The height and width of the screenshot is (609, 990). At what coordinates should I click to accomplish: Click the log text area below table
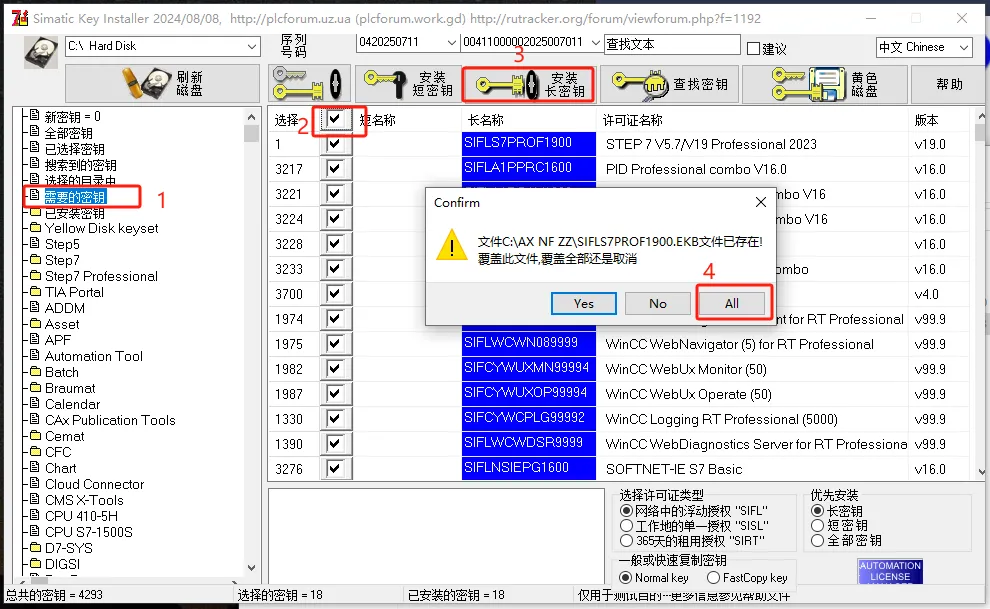click(436, 535)
